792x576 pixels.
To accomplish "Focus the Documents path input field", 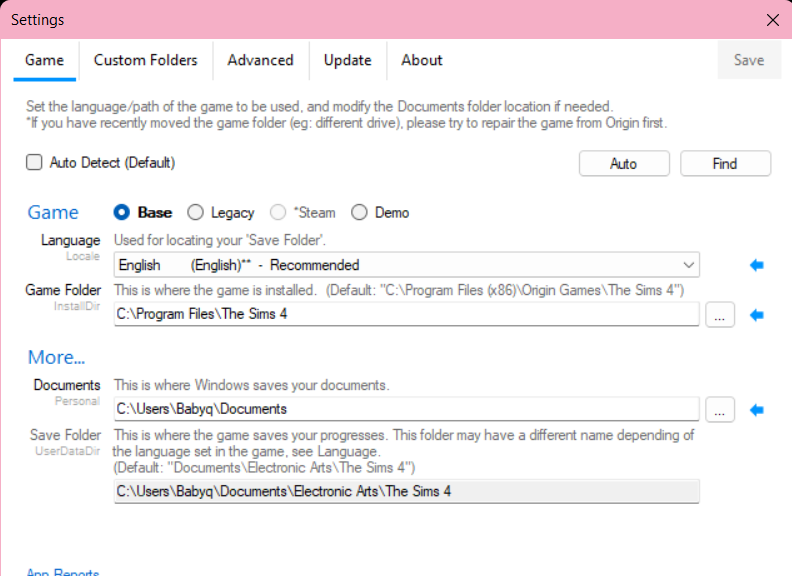I will point(407,409).
